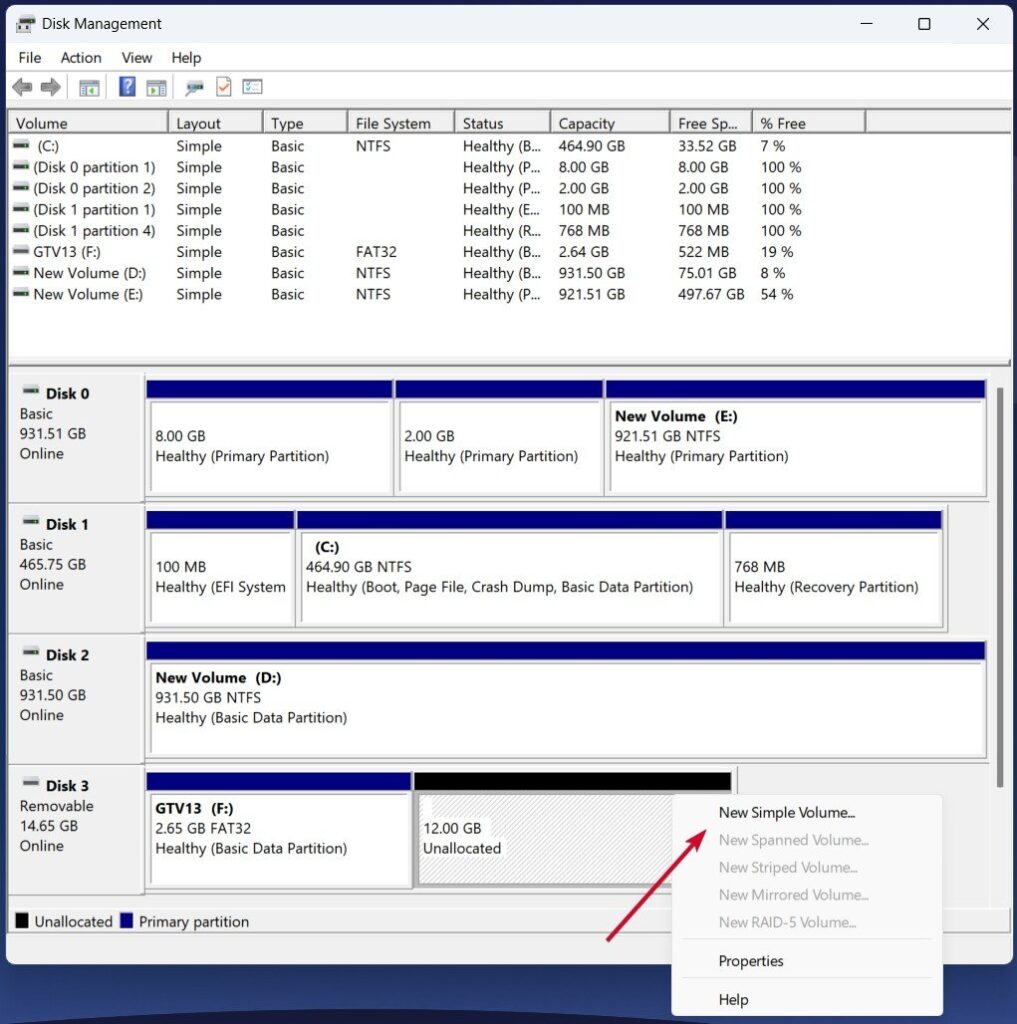Image resolution: width=1017 pixels, height=1024 pixels.
Task: Choose Properties from the context menu
Action: pos(751,961)
